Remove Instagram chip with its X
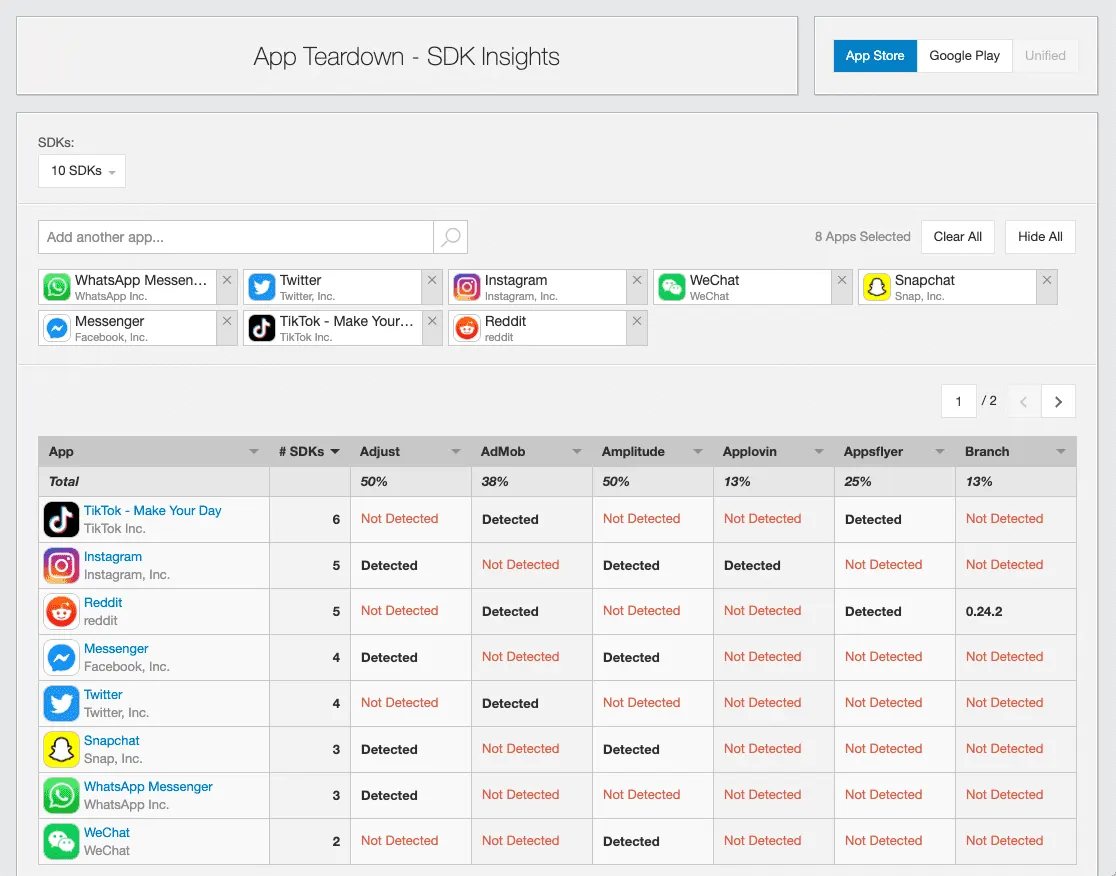Viewport: 1116px width, 876px height. click(x=637, y=280)
